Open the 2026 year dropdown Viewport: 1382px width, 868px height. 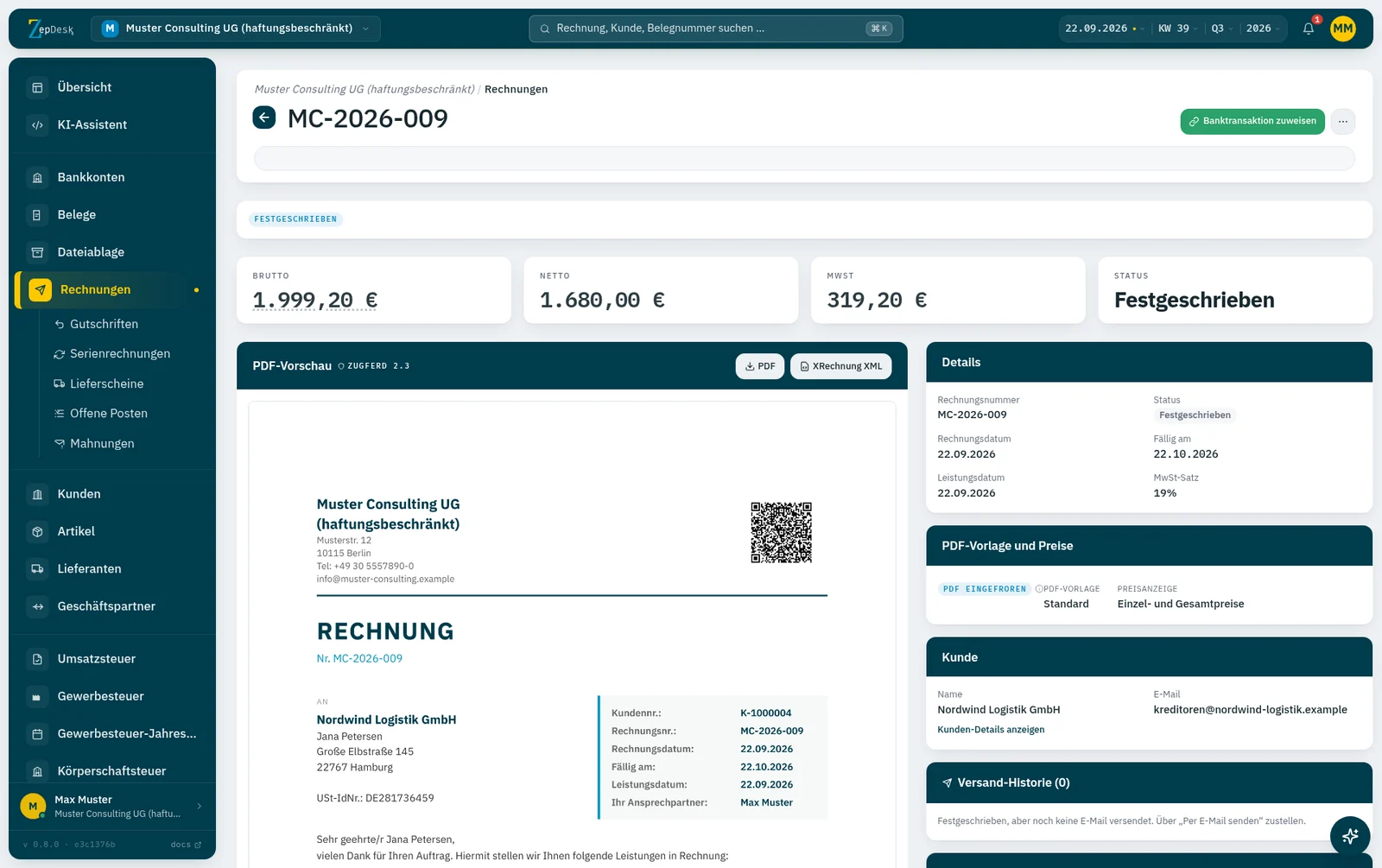[1263, 29]
